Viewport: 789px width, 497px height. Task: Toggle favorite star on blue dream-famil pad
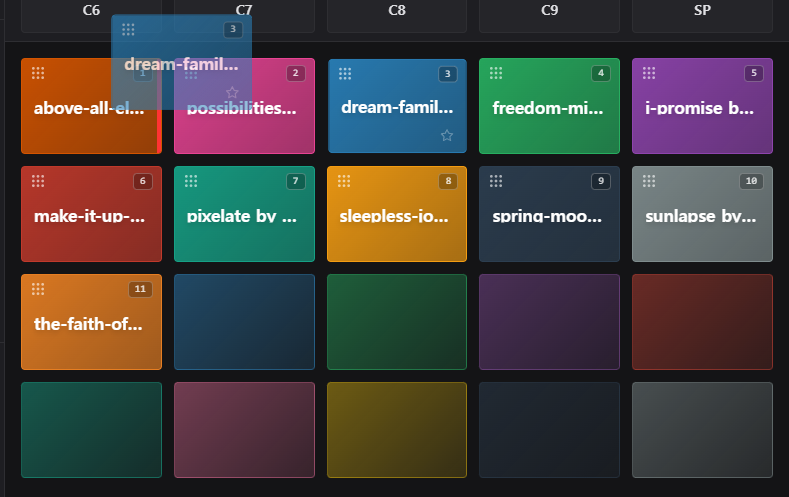pyautogui.click(x=447, y=135)
